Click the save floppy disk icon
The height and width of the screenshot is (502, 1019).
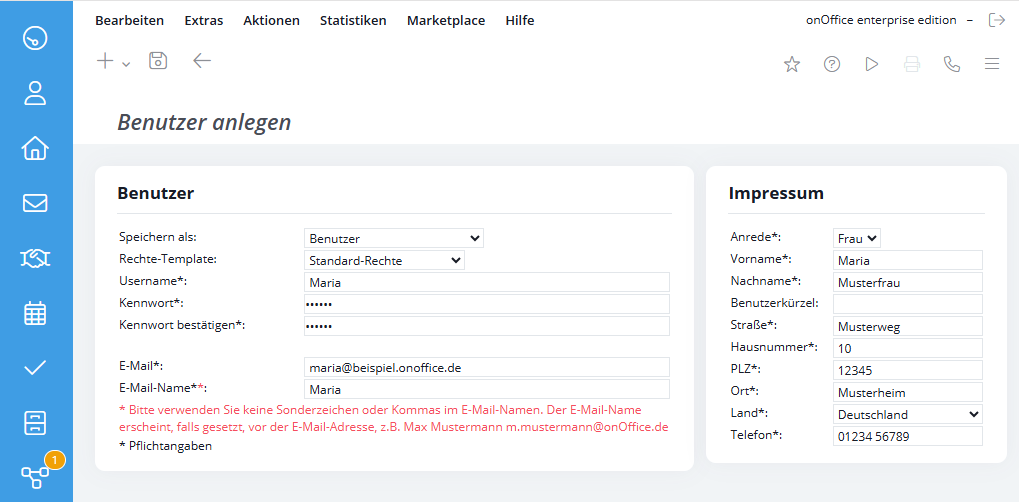[158, 61]
